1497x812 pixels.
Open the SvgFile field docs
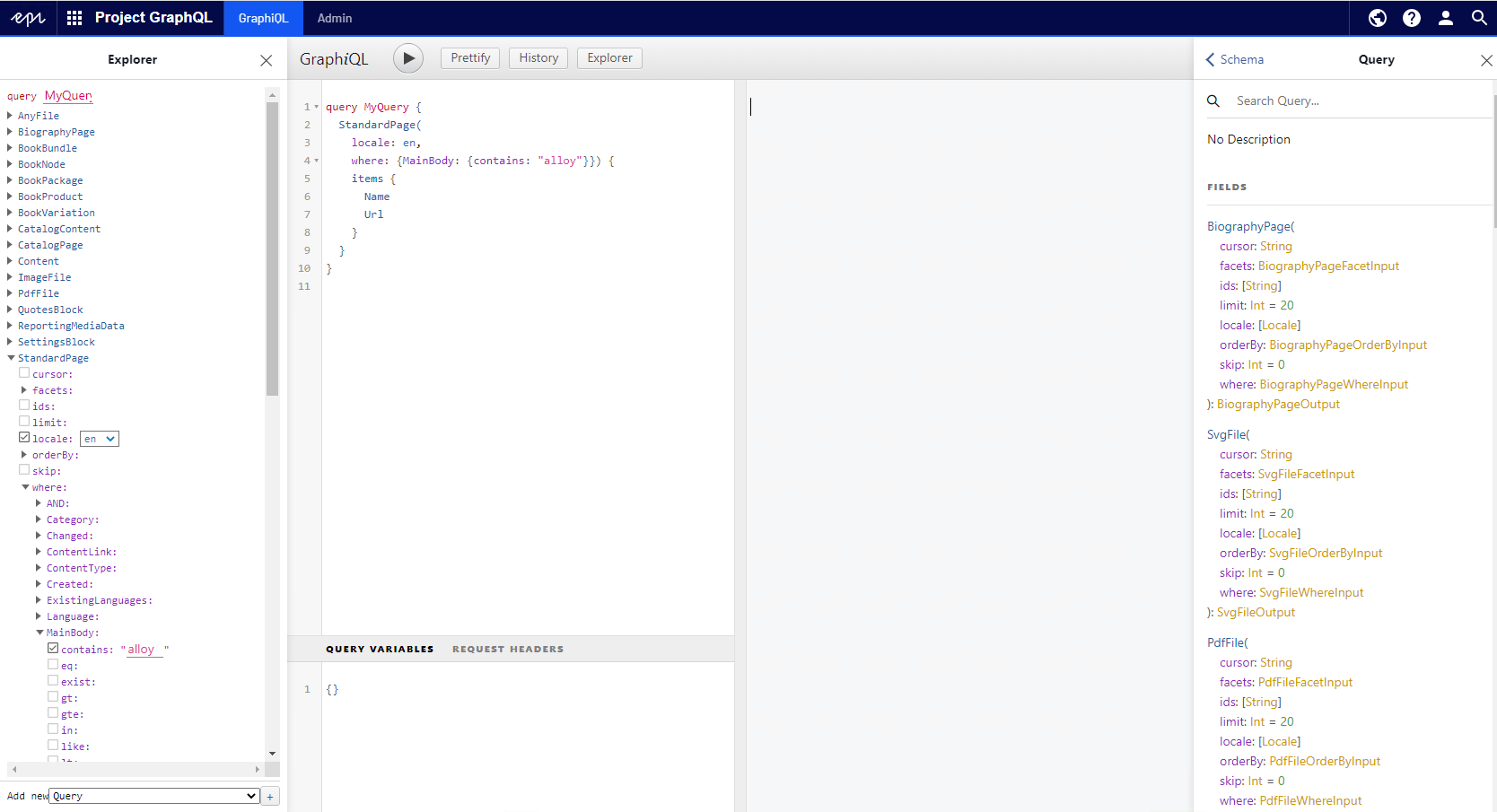(x=1226, y=434)
